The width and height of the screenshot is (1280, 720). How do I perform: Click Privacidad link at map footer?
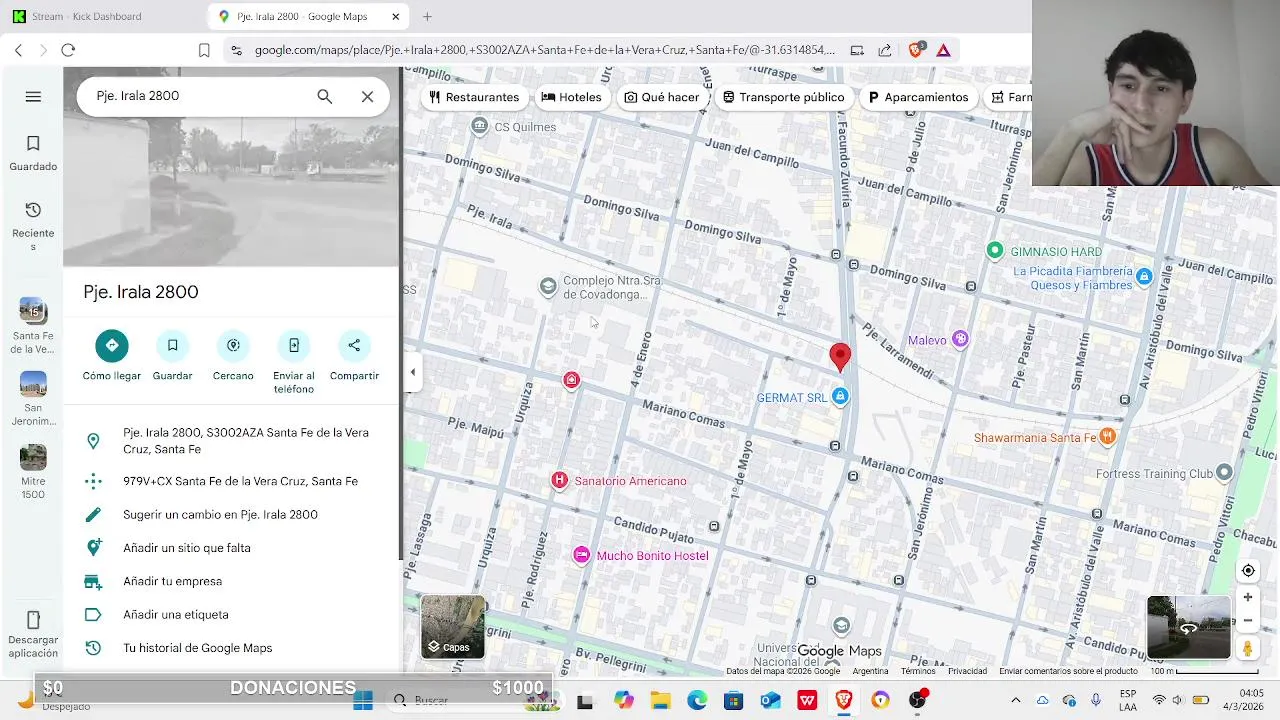[967, 671]
